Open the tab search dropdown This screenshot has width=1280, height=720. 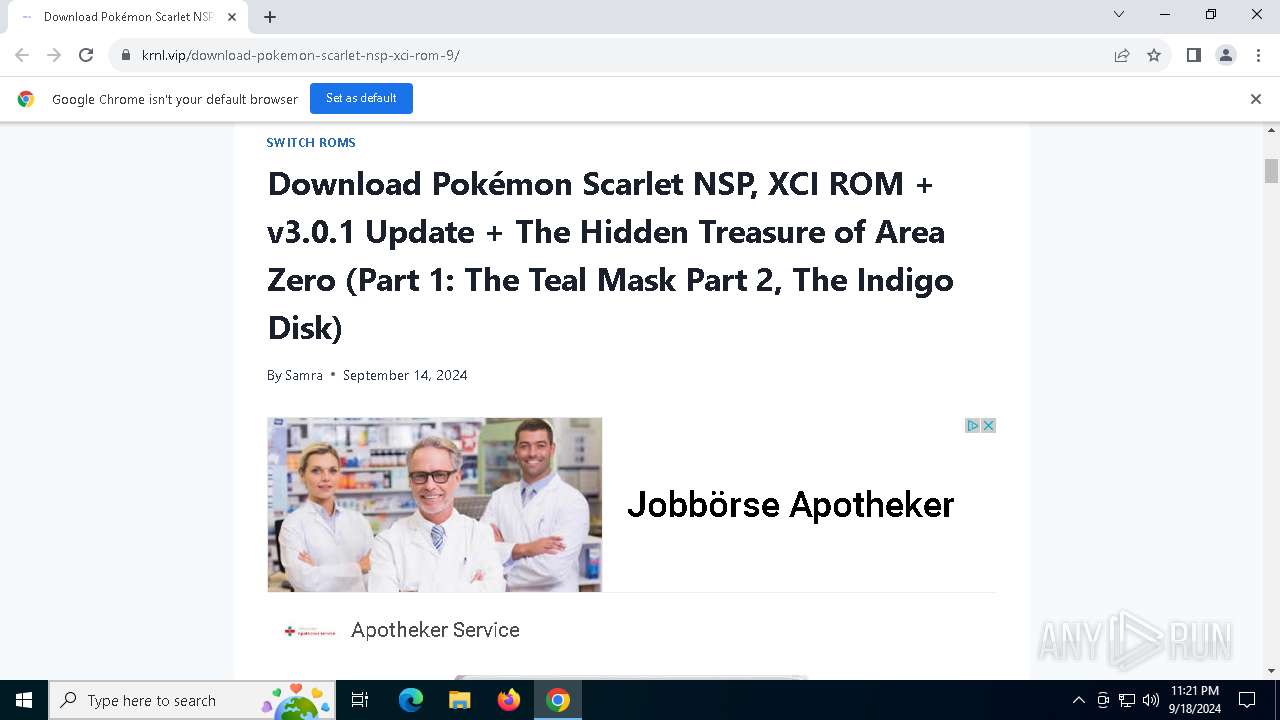click(1119, 14)
